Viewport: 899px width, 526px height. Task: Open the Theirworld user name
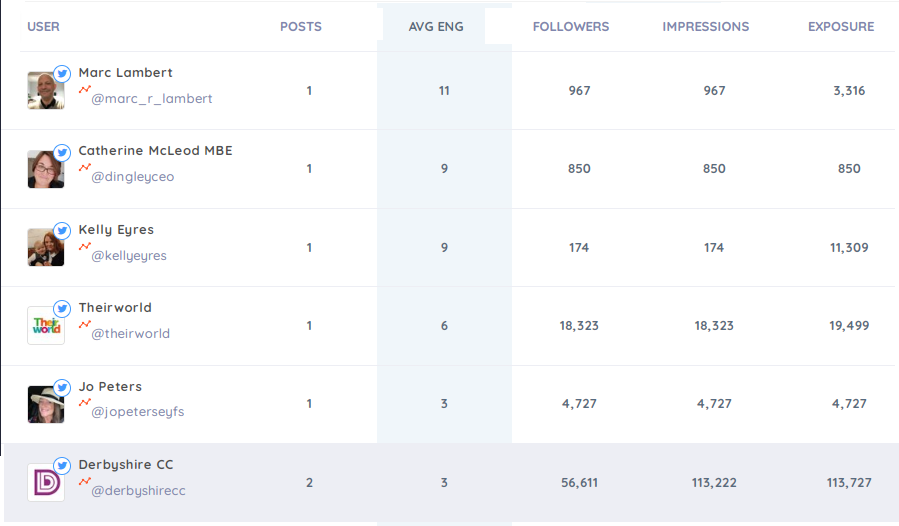click(x=115, y=307)
